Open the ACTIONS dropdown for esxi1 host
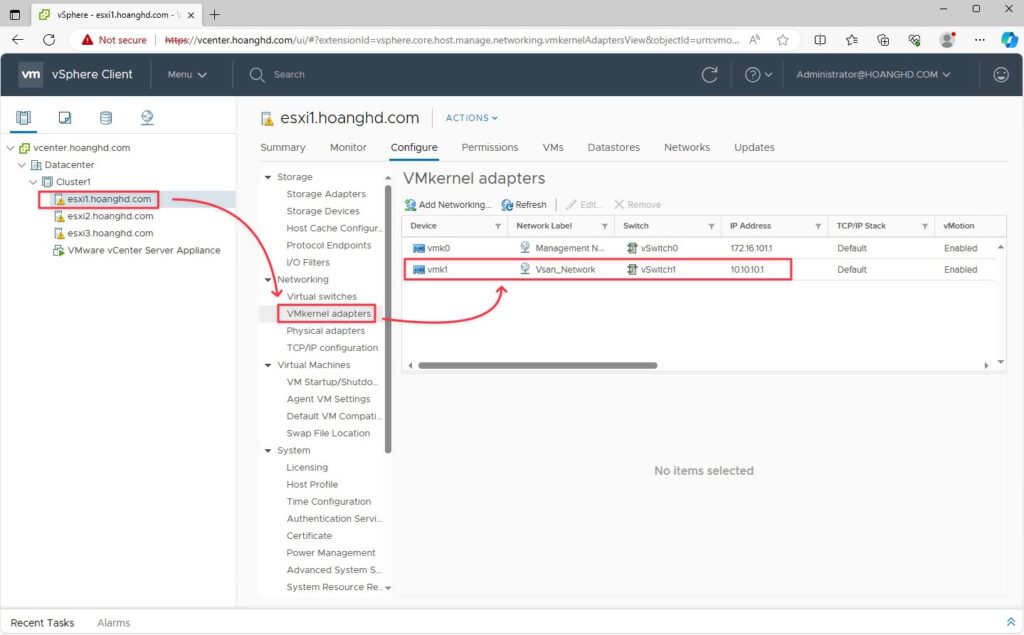 point(472,118)
